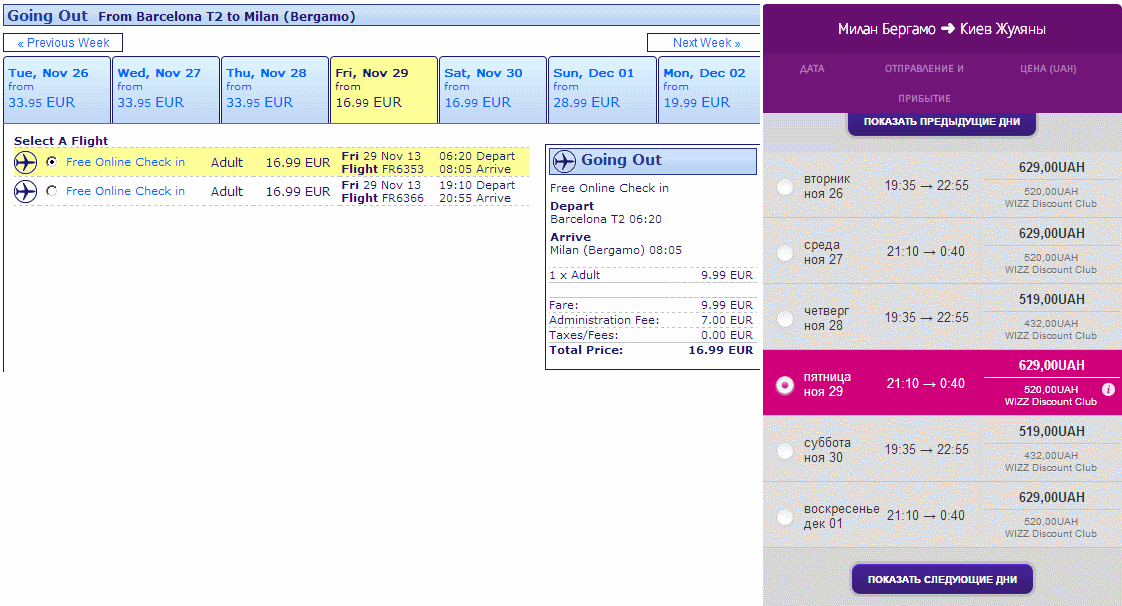Screen dimensions: 1122x606
Task: Choose the суббота ноя 30 flight radio
Action: click(785, 451)
